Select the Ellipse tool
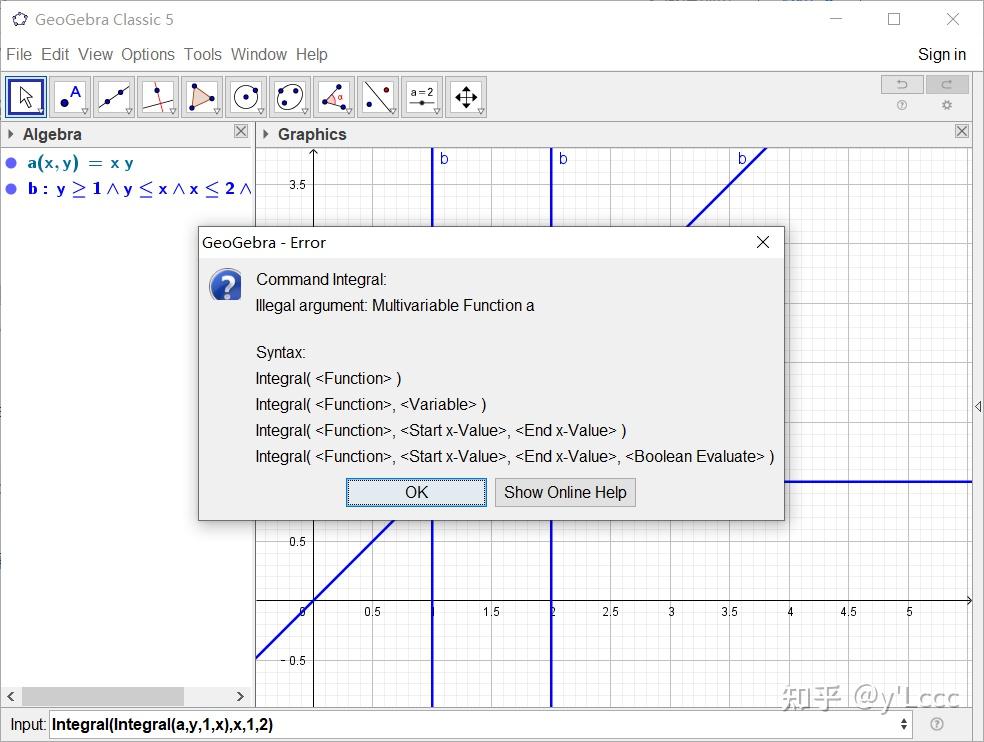This screenshot has height=742, width=984. tap(289, 97)
